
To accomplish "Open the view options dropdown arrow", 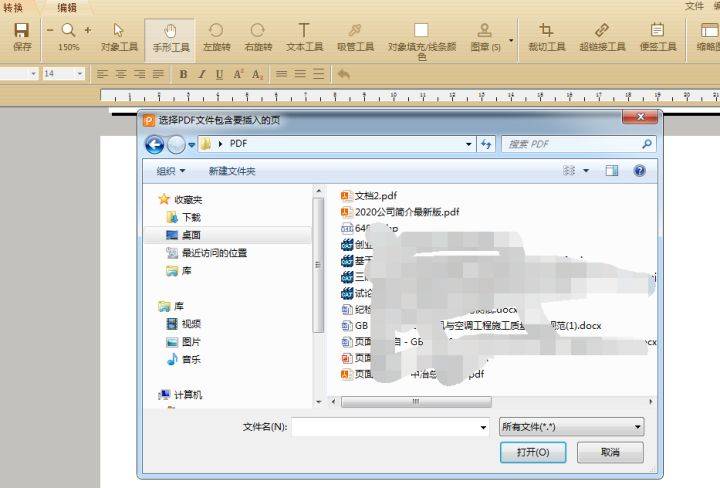I will 586,171.
